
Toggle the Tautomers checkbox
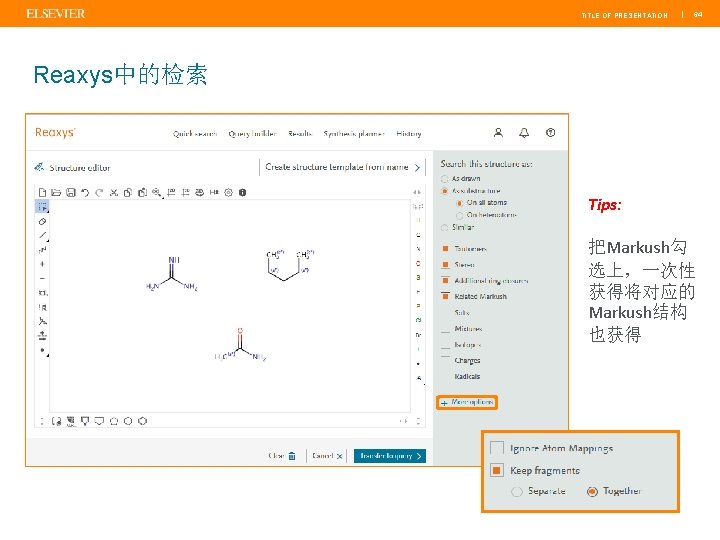coord(445,248)
